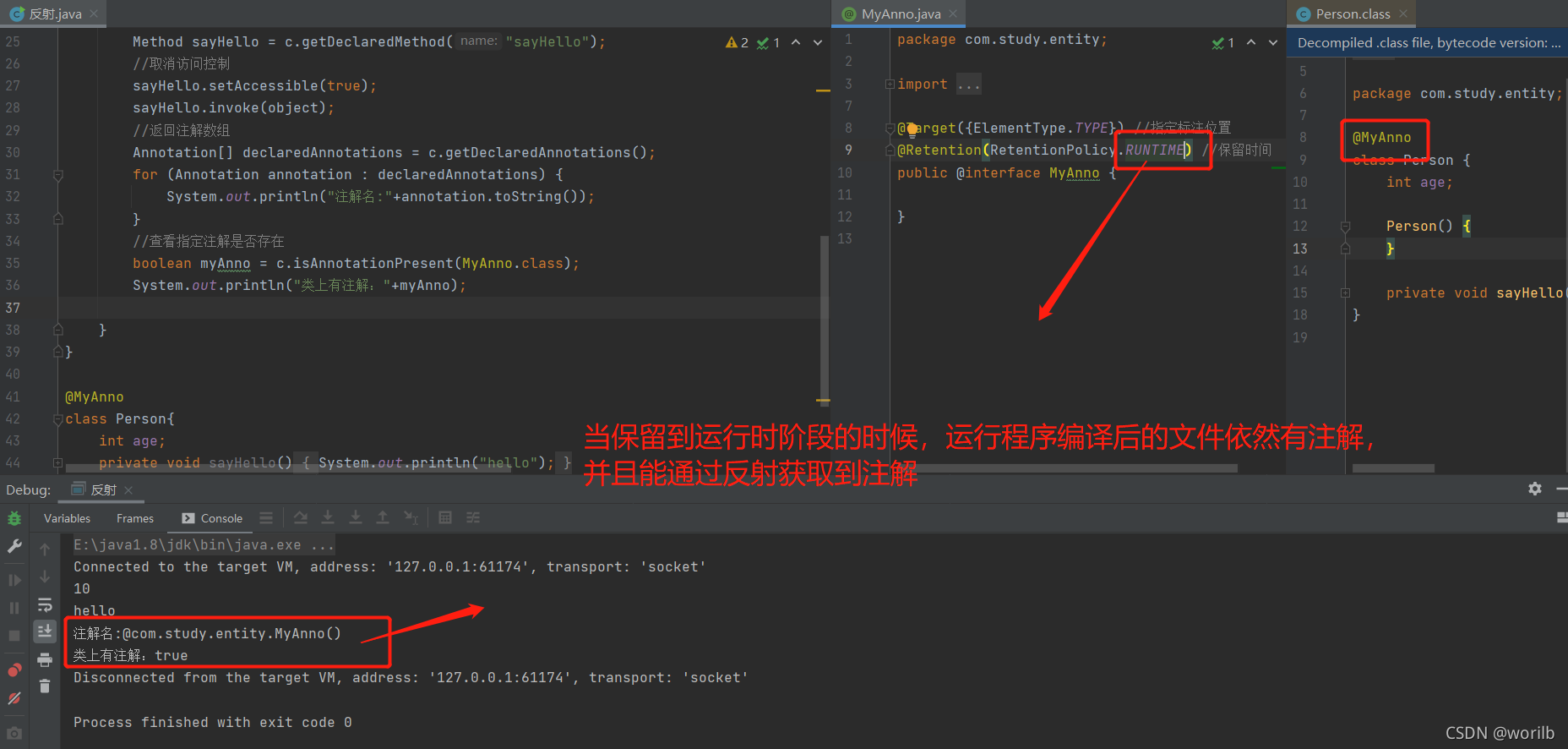Screen dimensions: 1568x749
Task: Toggle Soft-Wrap in the console
Action: (45, 604)
